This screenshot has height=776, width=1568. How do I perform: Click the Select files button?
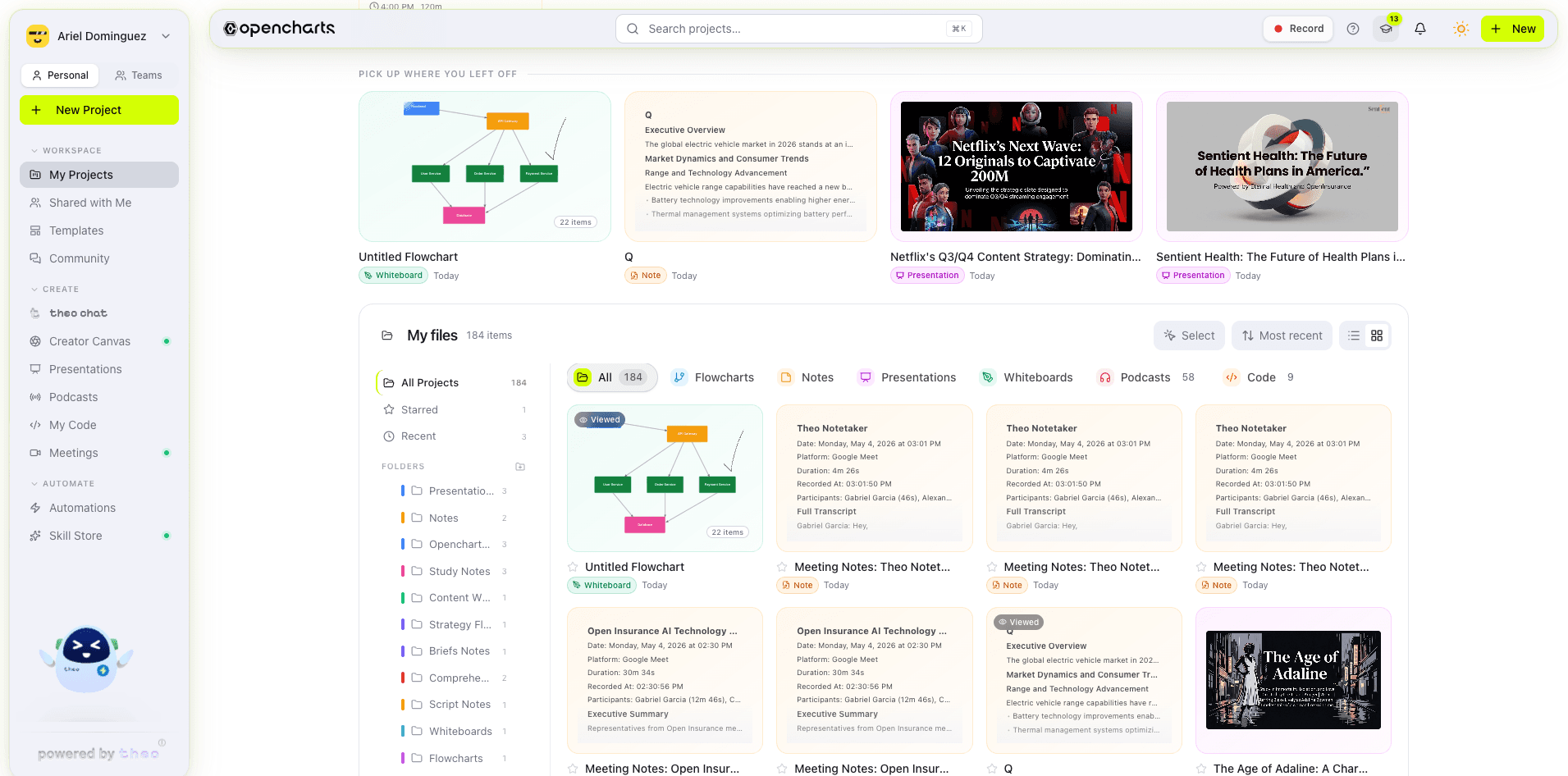coord(1190,336)
